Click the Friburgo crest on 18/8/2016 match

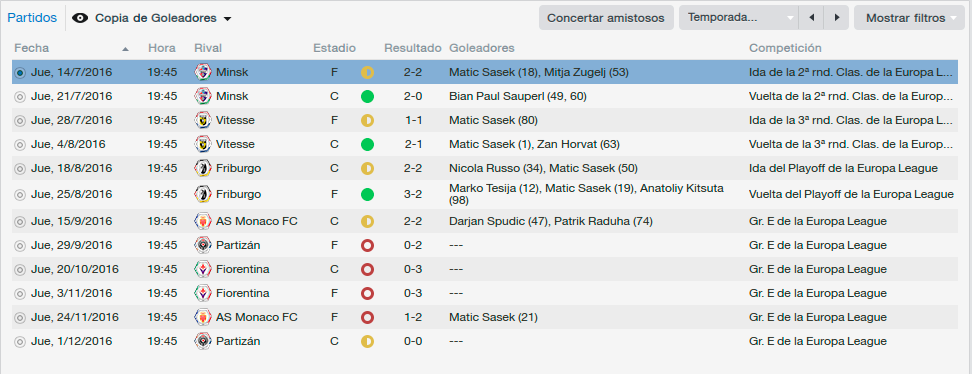[x=202, y=168]
